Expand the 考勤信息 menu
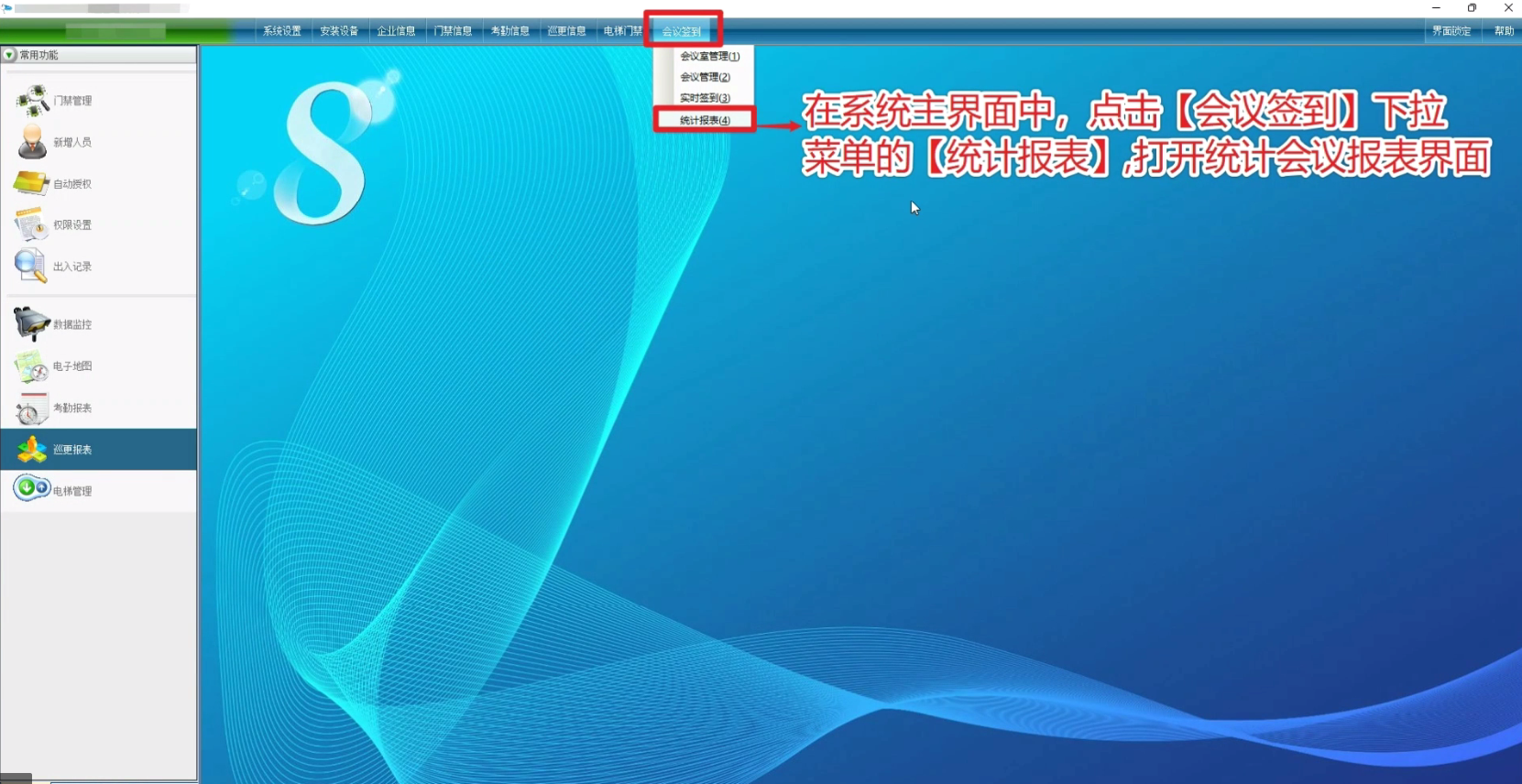This screenshot has height=784, width=1522. click(509, 31)
